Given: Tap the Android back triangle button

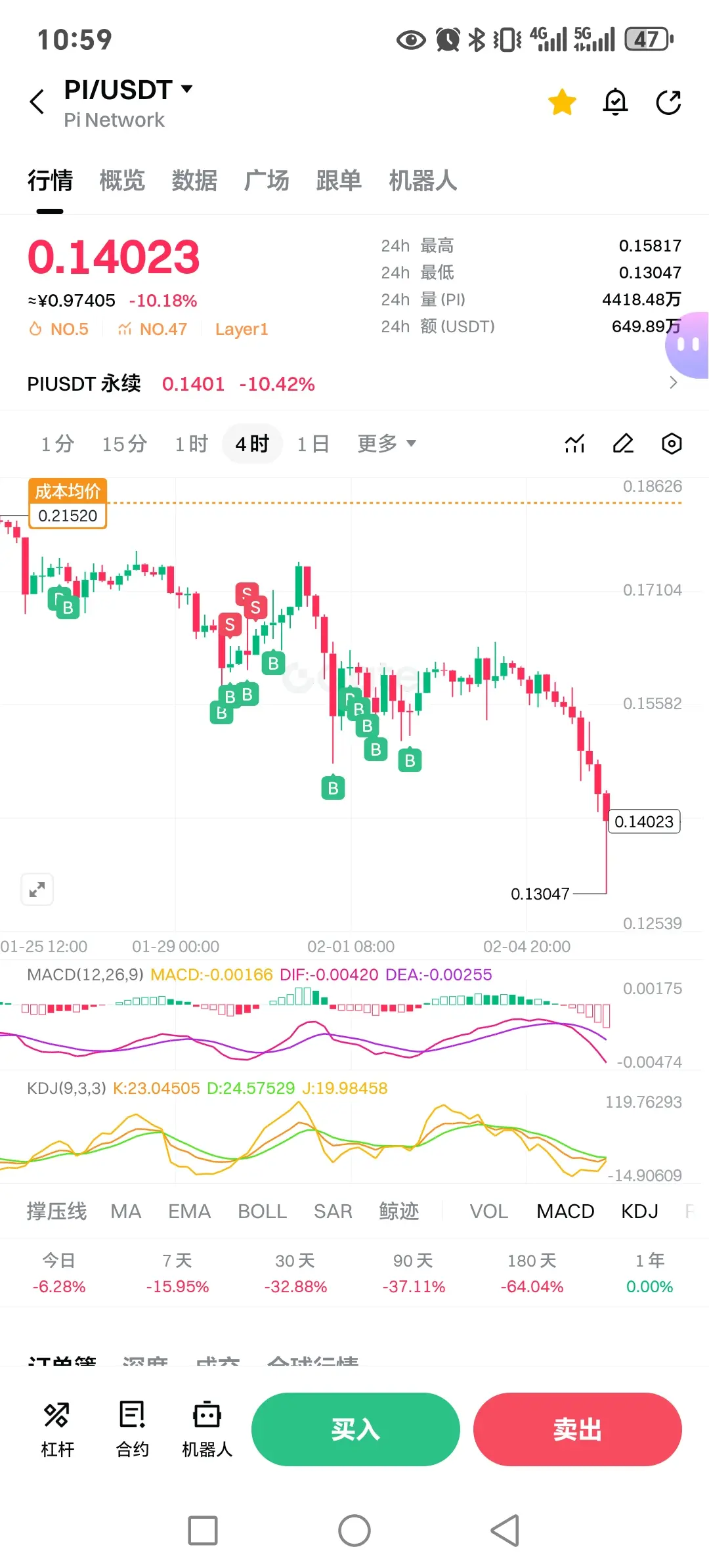Looking at the screenshot, I should (505, 1531).
